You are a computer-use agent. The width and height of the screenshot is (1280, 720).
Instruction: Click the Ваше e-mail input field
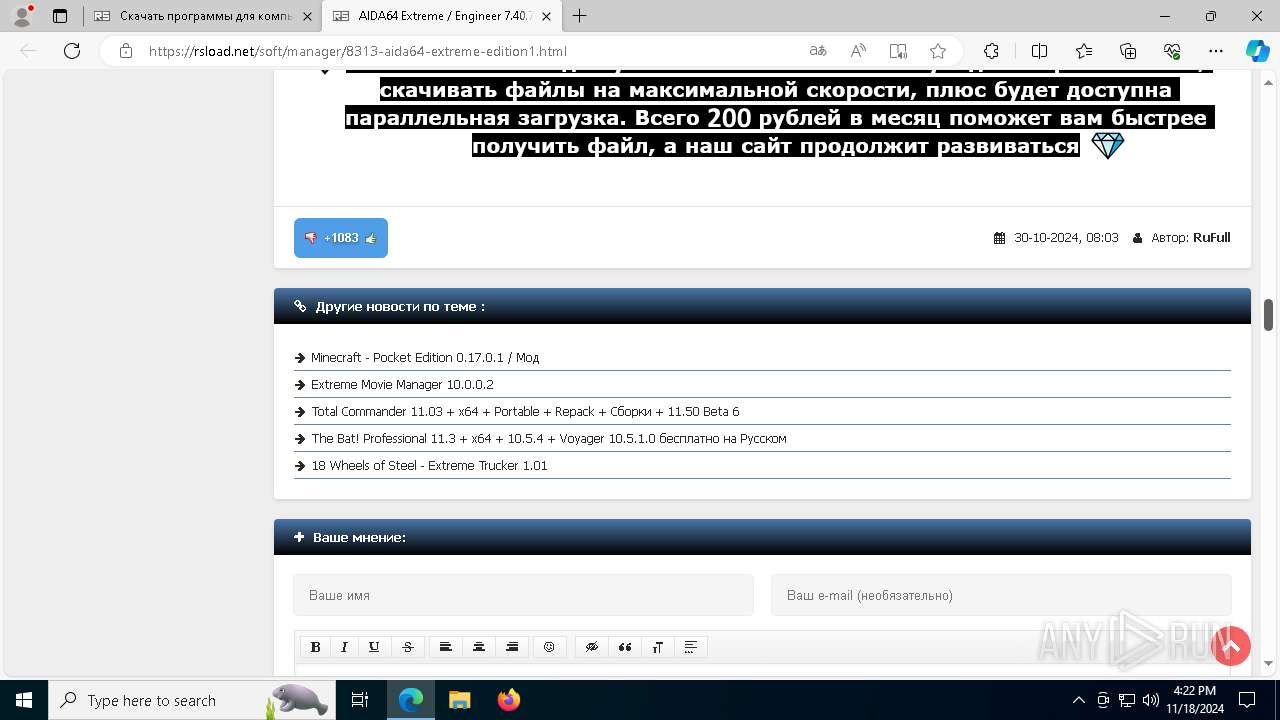click(x=1001, y=595)
